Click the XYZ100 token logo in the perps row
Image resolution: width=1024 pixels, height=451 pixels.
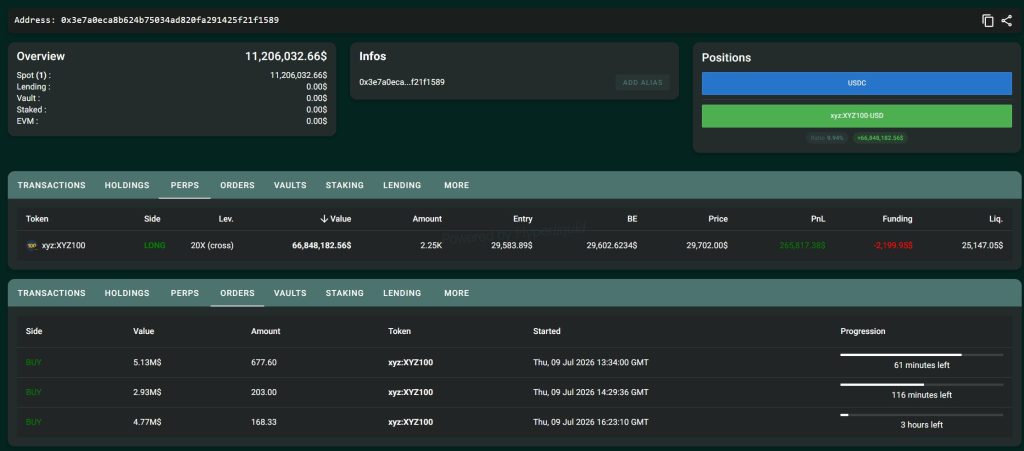click(31, 245)
